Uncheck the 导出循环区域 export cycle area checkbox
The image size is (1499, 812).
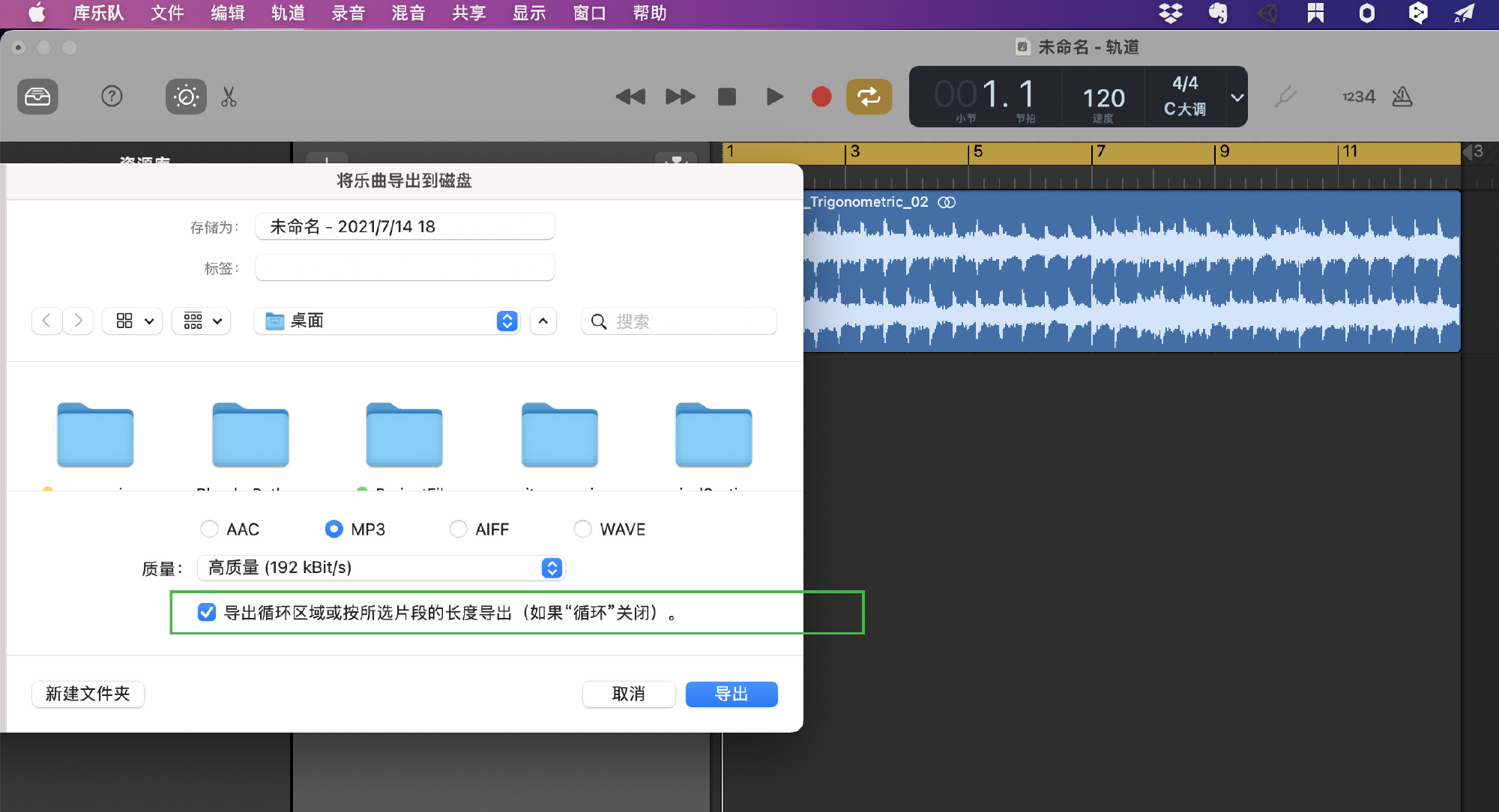click(x=207, y=612)
